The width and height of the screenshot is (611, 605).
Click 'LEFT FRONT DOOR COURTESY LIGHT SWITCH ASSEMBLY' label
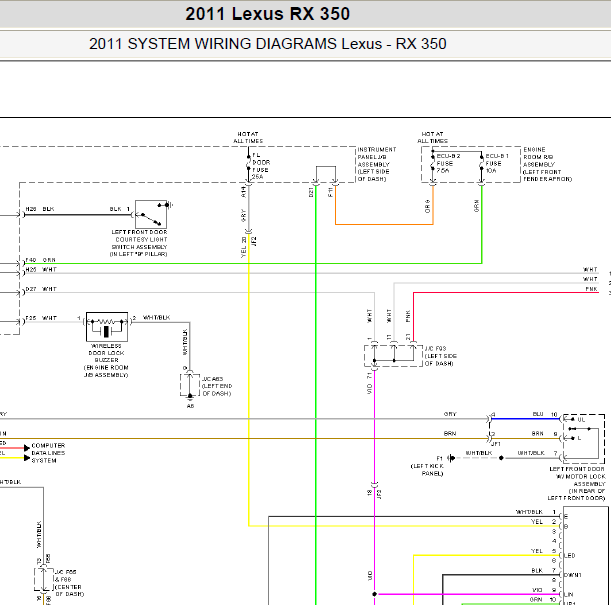tap(139, 243)
